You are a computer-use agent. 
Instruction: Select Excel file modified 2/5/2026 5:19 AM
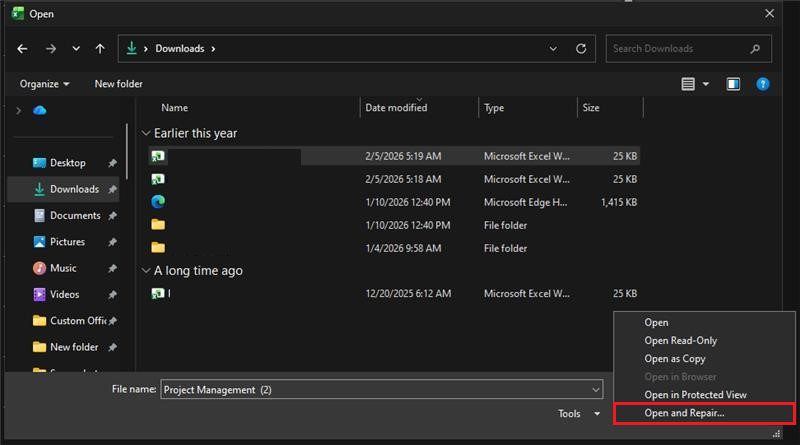(394, 156)
